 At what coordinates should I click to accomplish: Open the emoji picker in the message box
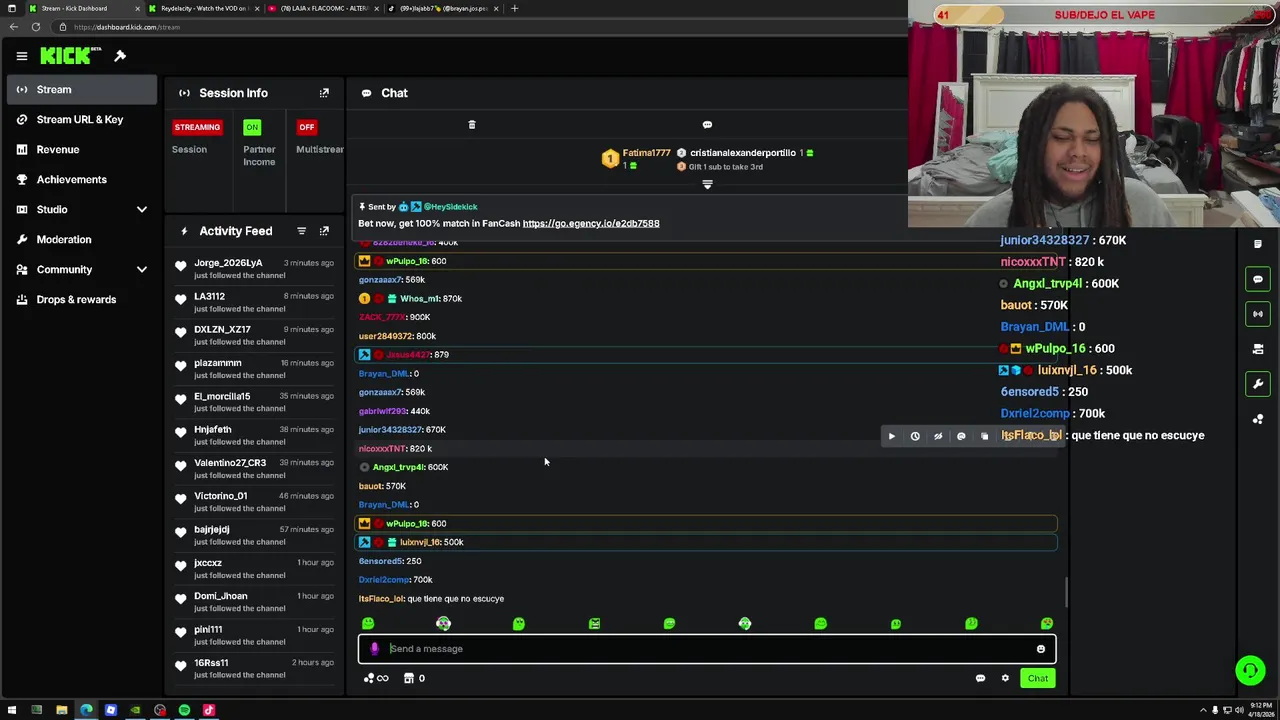(1041, 649)
